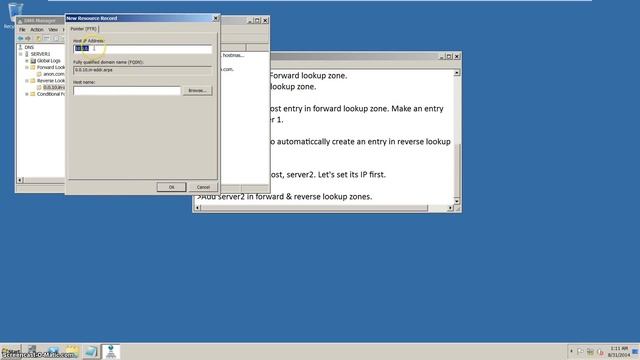
Task: Minimize the DNS Manager window
Action: coord(250,20)
